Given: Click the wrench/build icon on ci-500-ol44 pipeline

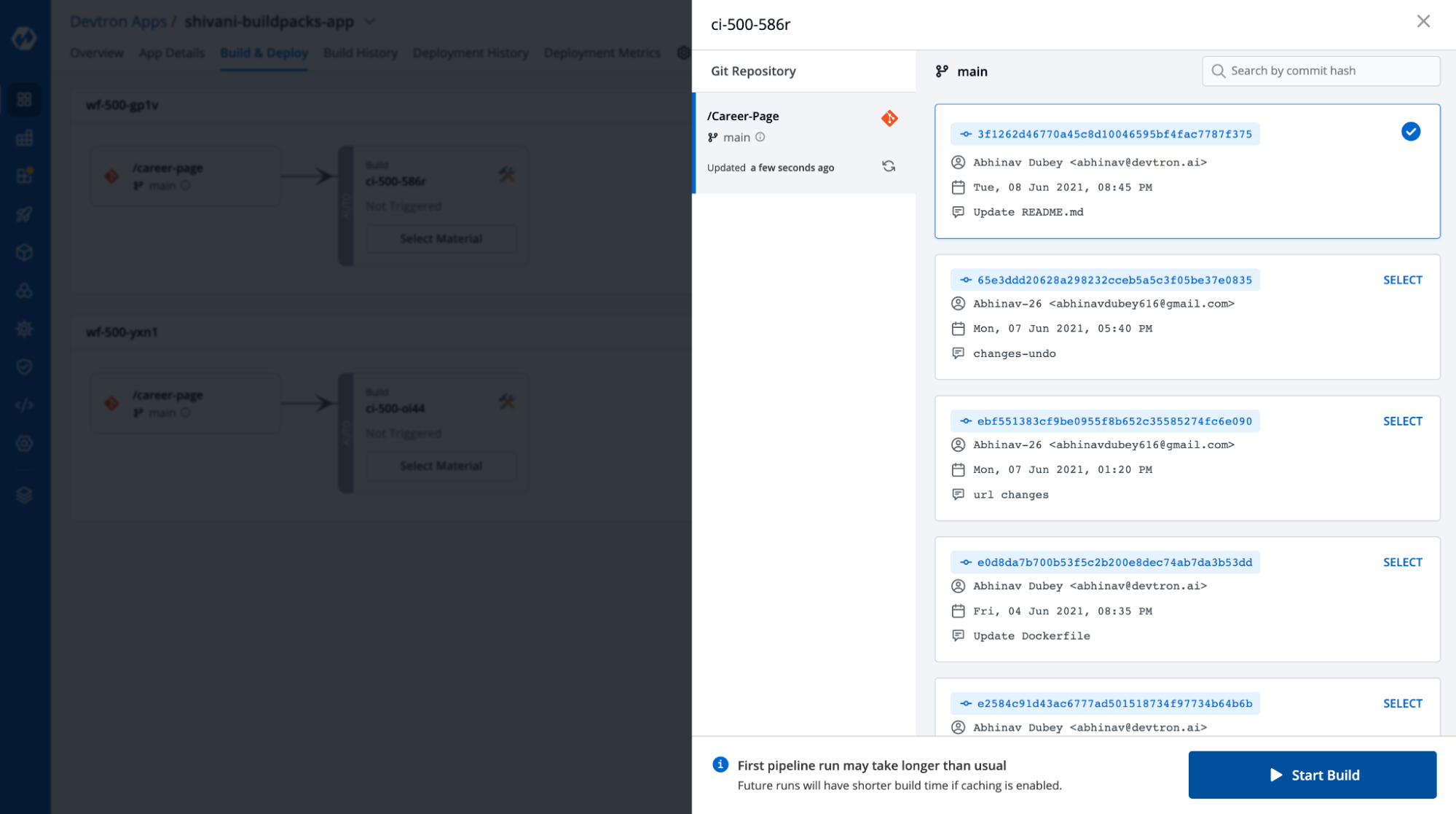Looking at the screenshot, I should [506, 401].
